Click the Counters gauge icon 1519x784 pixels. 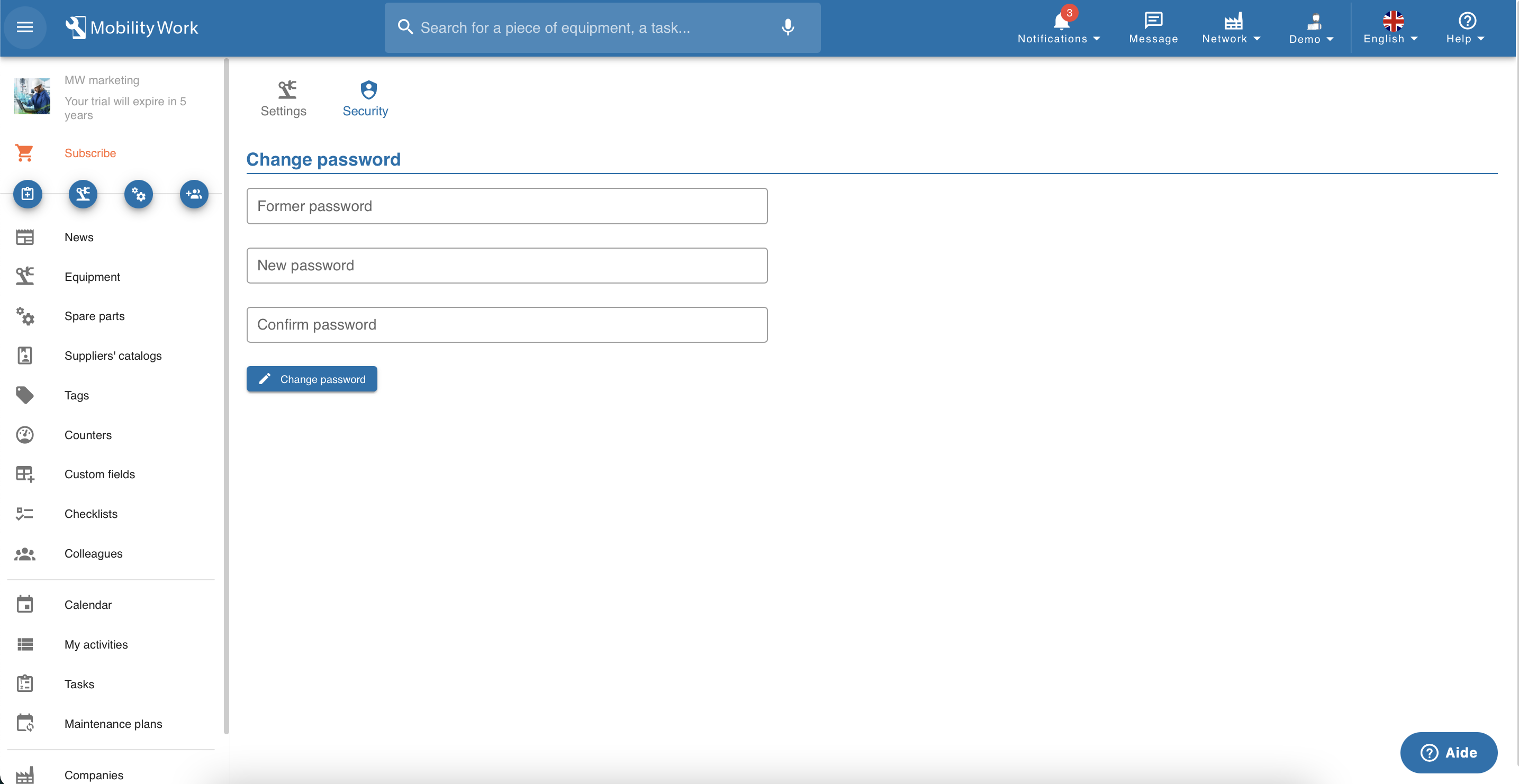[25, 434]
